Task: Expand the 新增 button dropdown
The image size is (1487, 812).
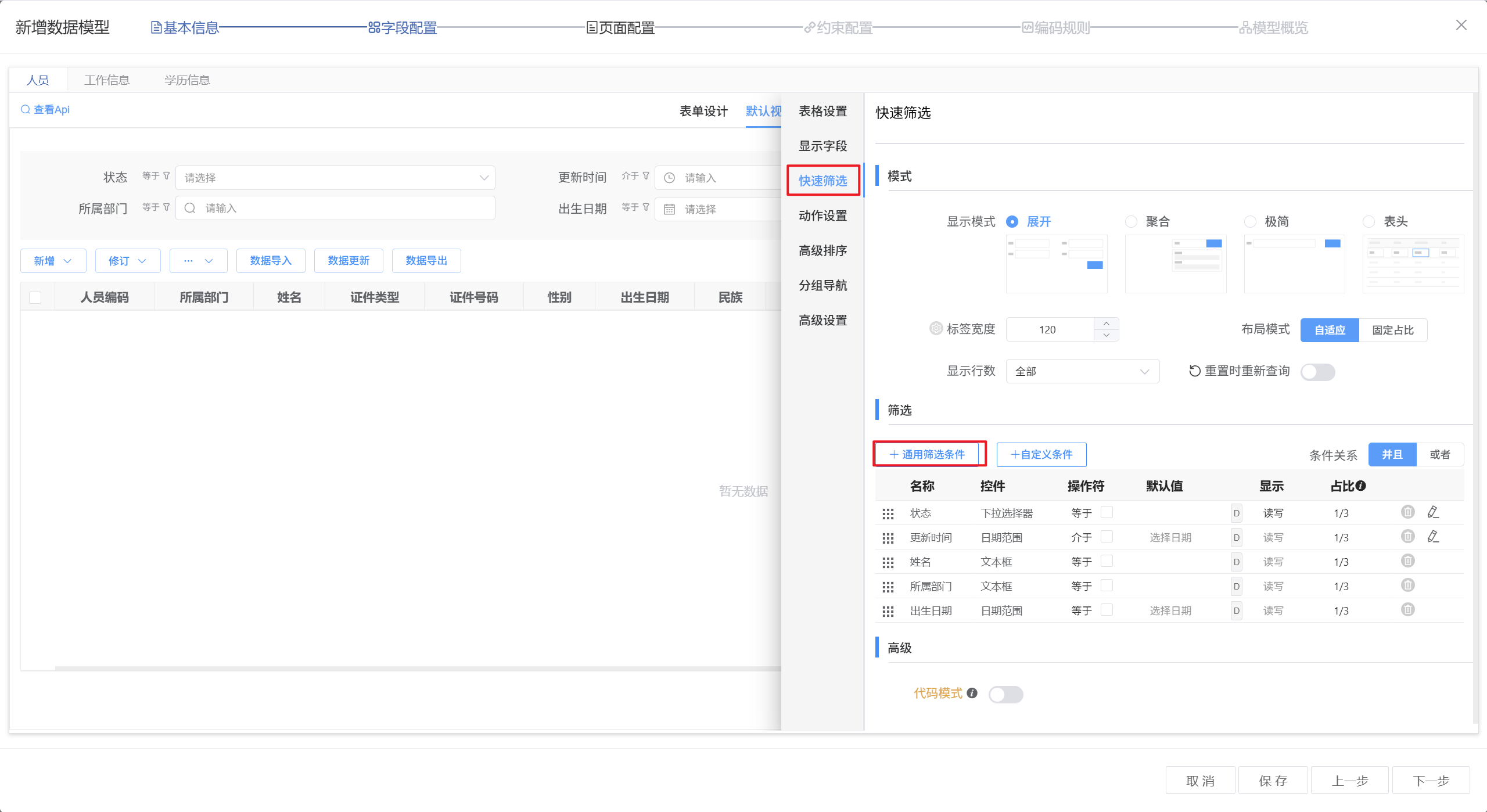Action: [x=67, y=261]
